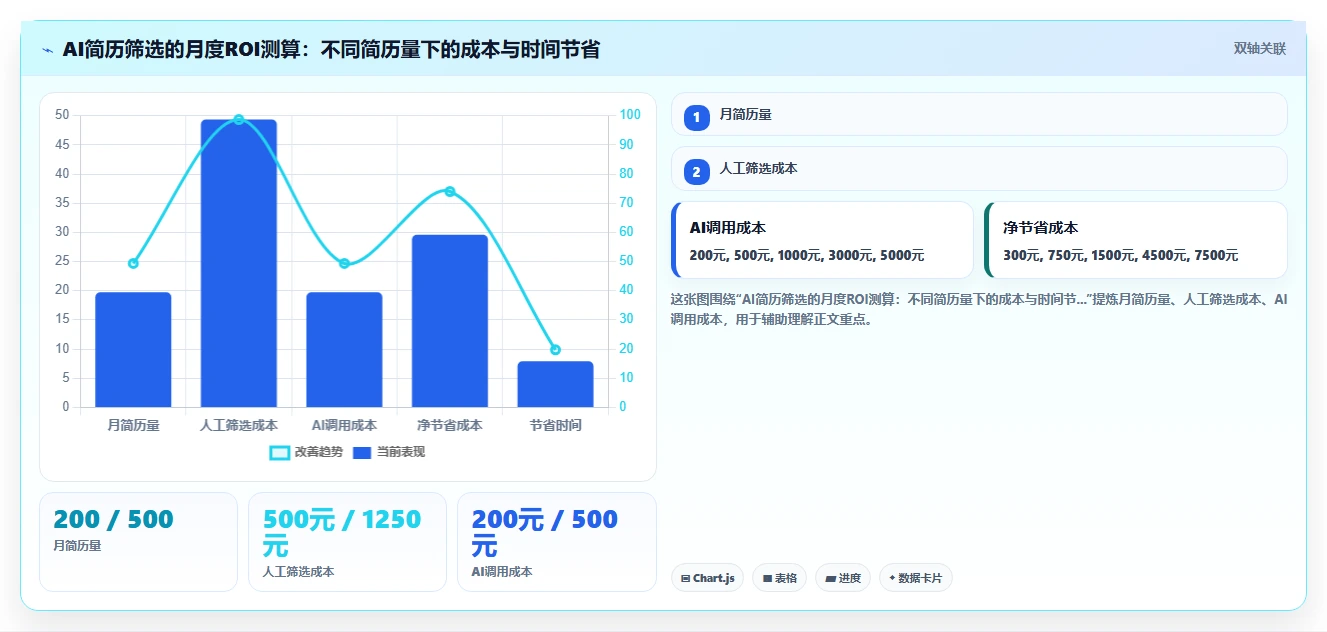Toggle the 改善趋势 legend swatch
Image resolution: width=1327 pixels, height=632 pixels.
280,453
